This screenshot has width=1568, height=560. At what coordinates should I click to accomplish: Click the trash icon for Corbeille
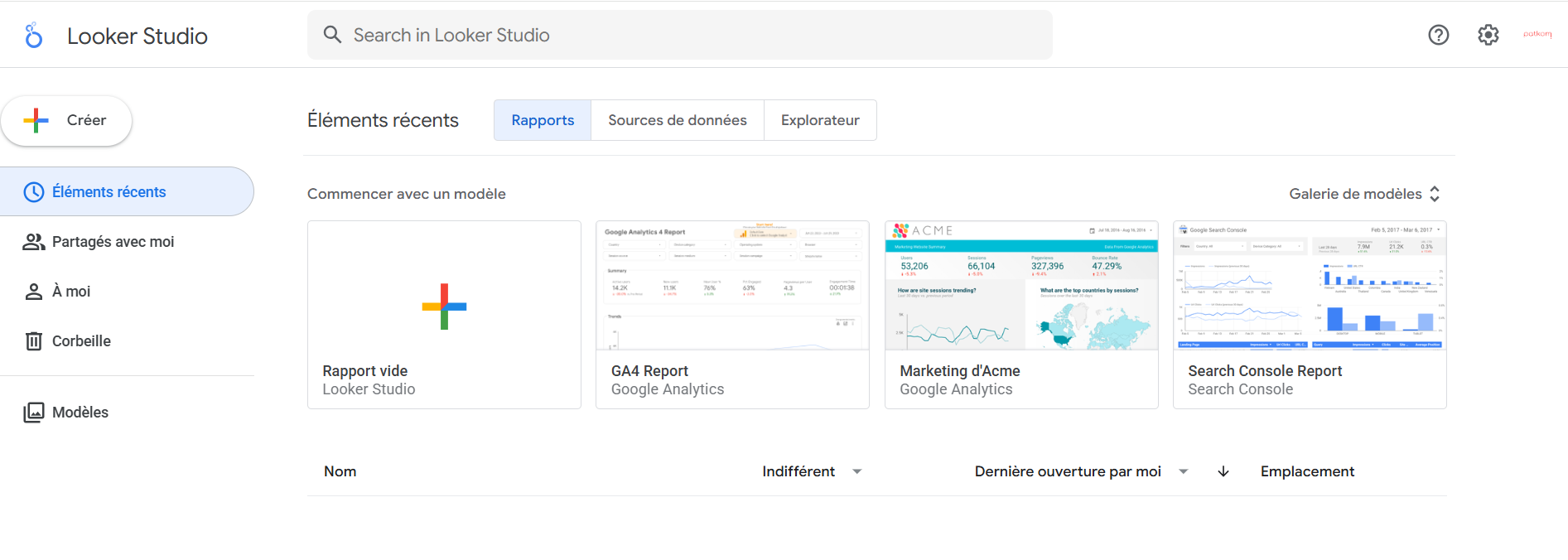(34, 341)
